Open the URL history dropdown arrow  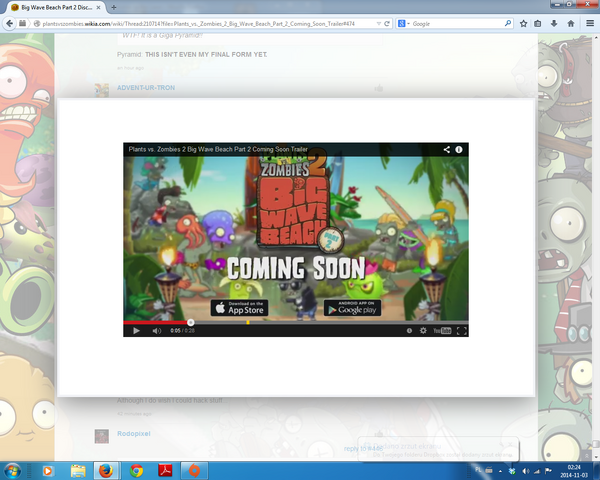pyautogui.click(x=378, y=24)
